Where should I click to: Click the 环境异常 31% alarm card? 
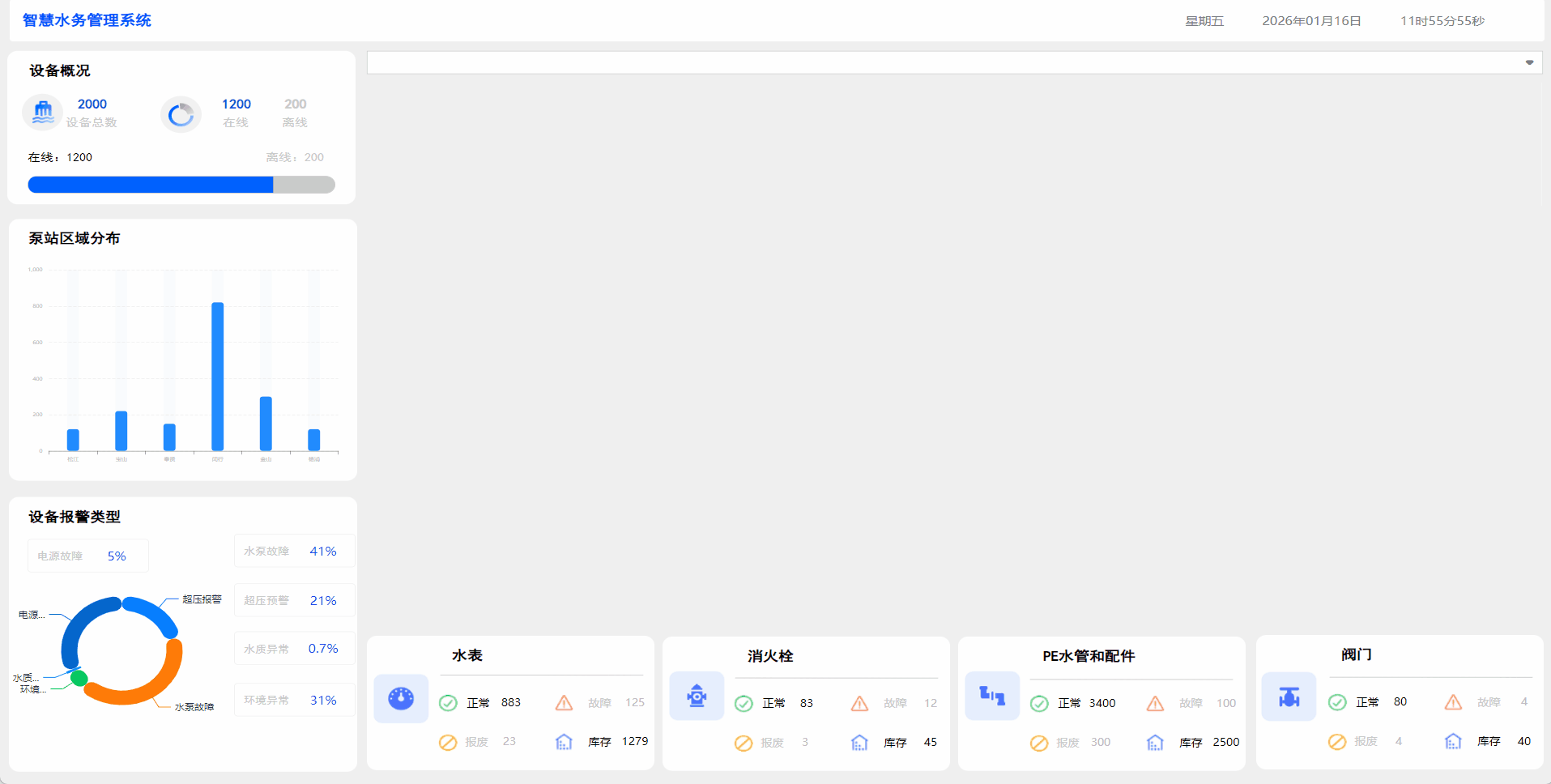[x=294, y=701]
